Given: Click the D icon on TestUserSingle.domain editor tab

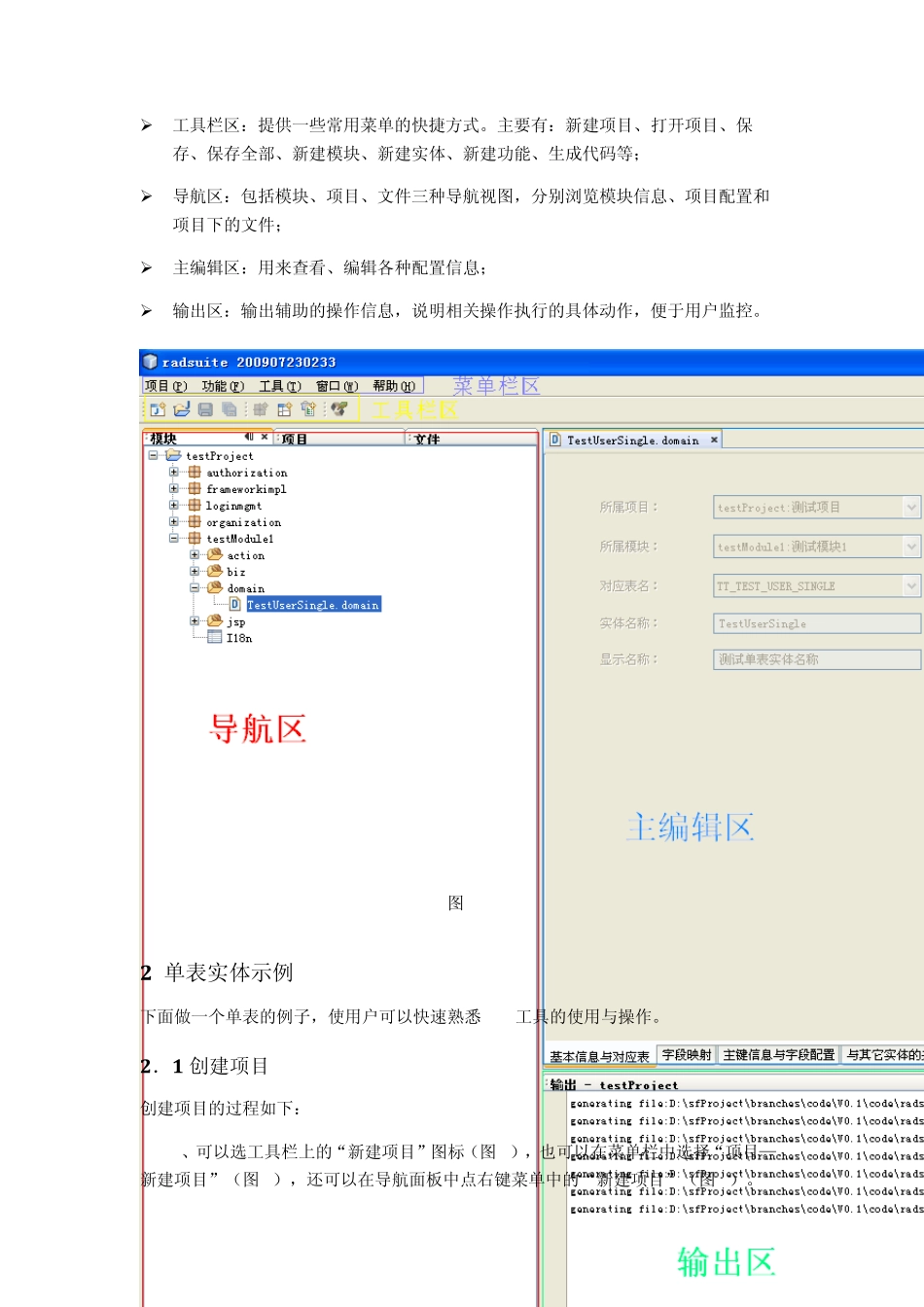Looking at the screenshot, I should [555, 440].
